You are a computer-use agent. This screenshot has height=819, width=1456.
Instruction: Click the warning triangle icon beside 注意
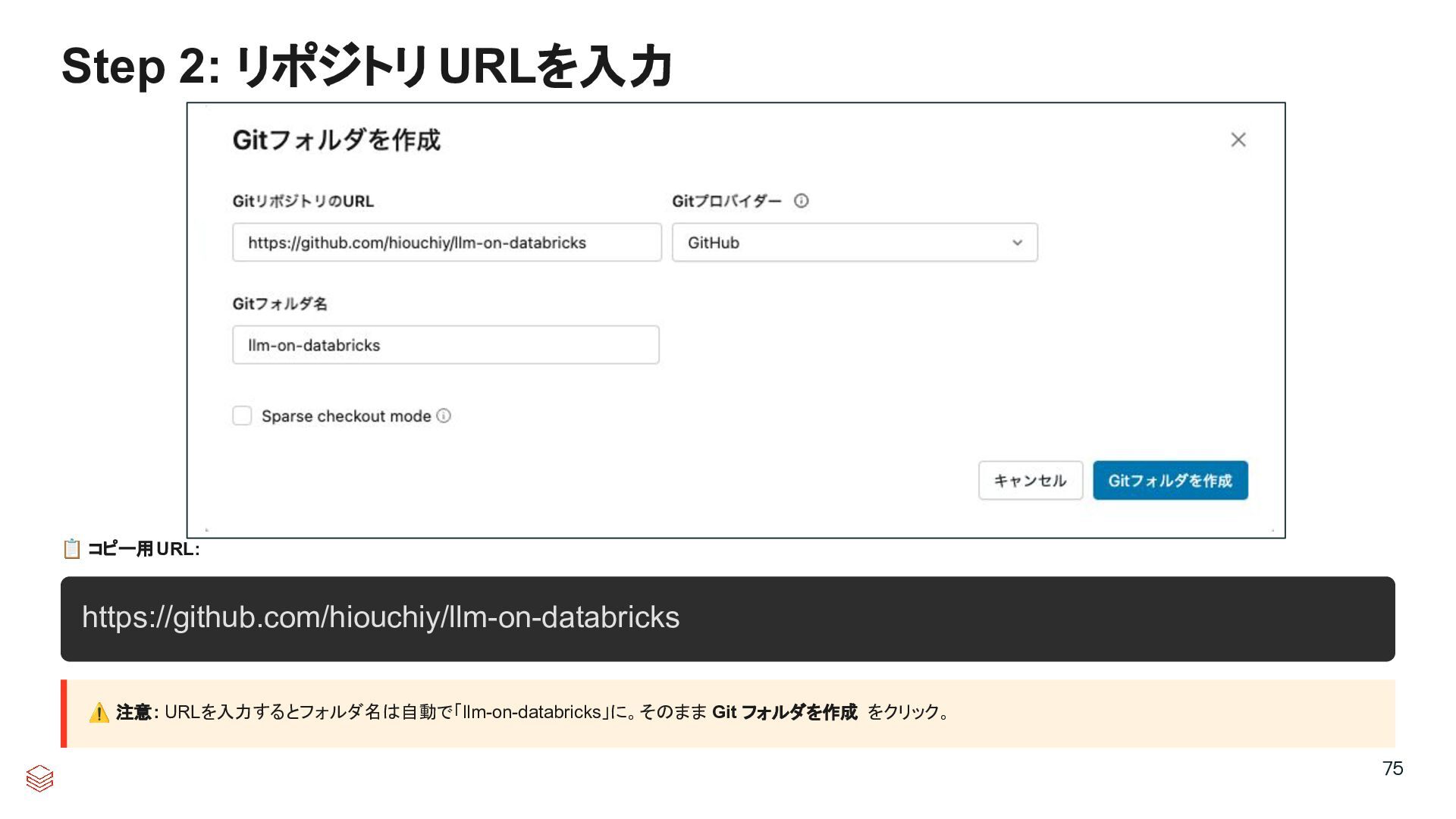(99, 713)
